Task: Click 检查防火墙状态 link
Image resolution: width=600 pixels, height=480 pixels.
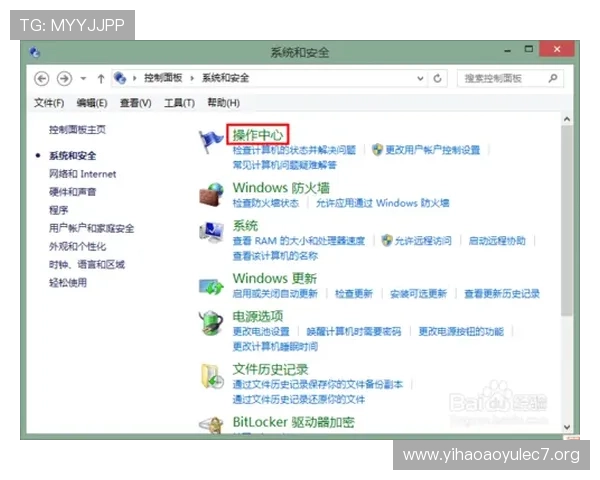Action: 266,203
